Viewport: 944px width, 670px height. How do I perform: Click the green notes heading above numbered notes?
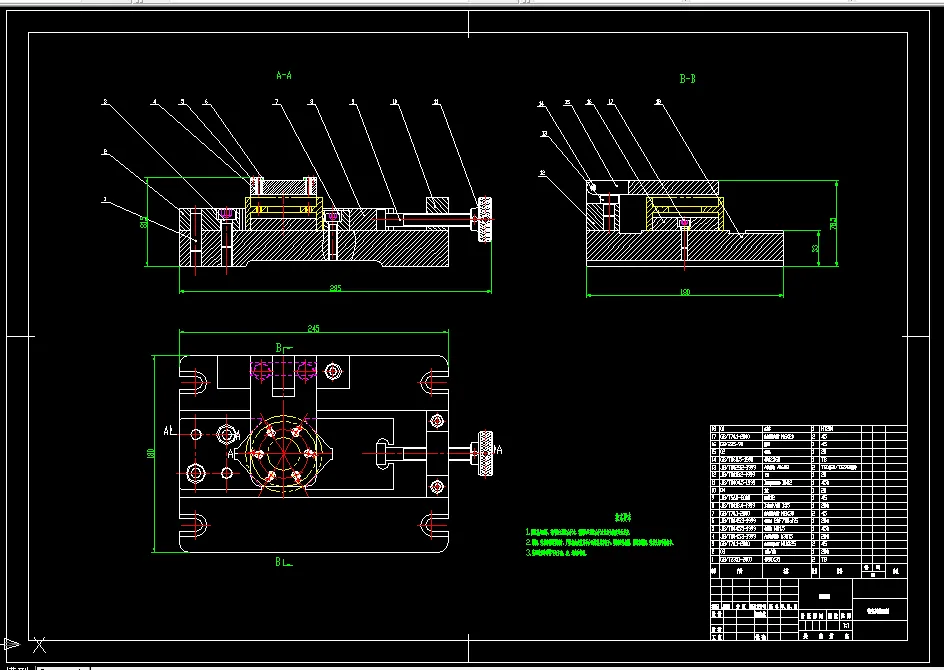tap(623, 517)
